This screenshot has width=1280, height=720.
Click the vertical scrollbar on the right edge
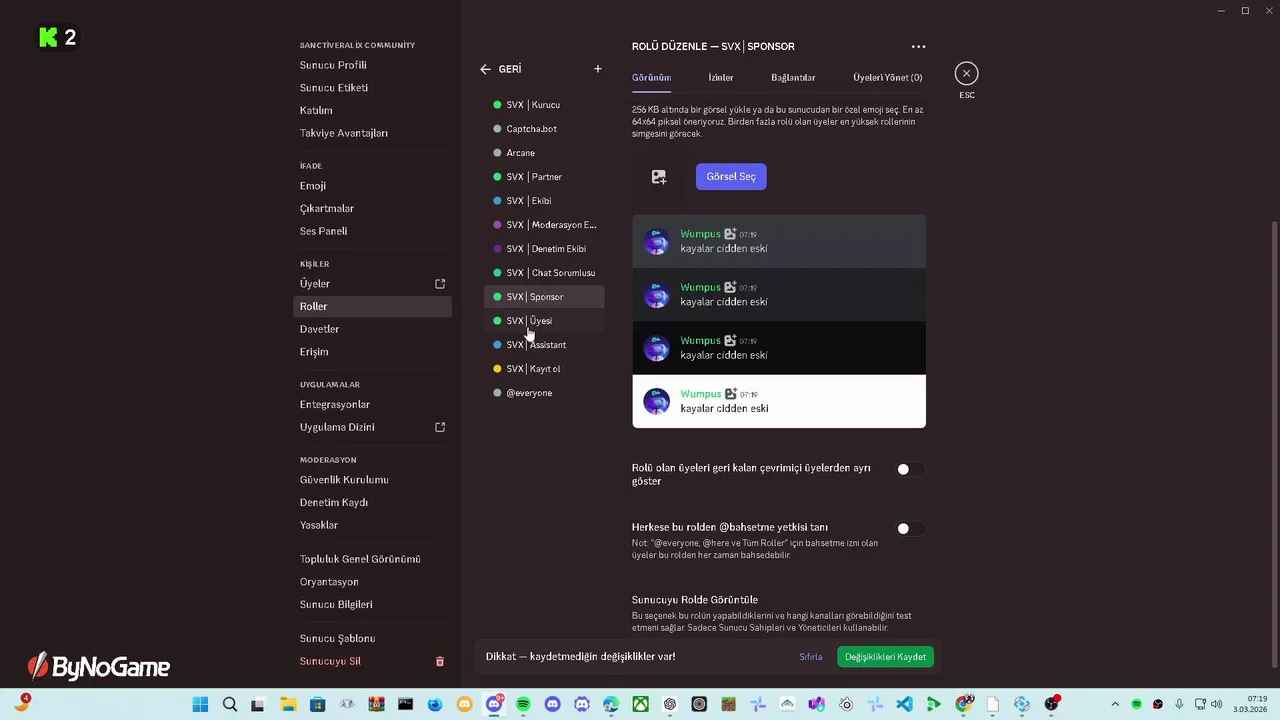coord(1274,445)
